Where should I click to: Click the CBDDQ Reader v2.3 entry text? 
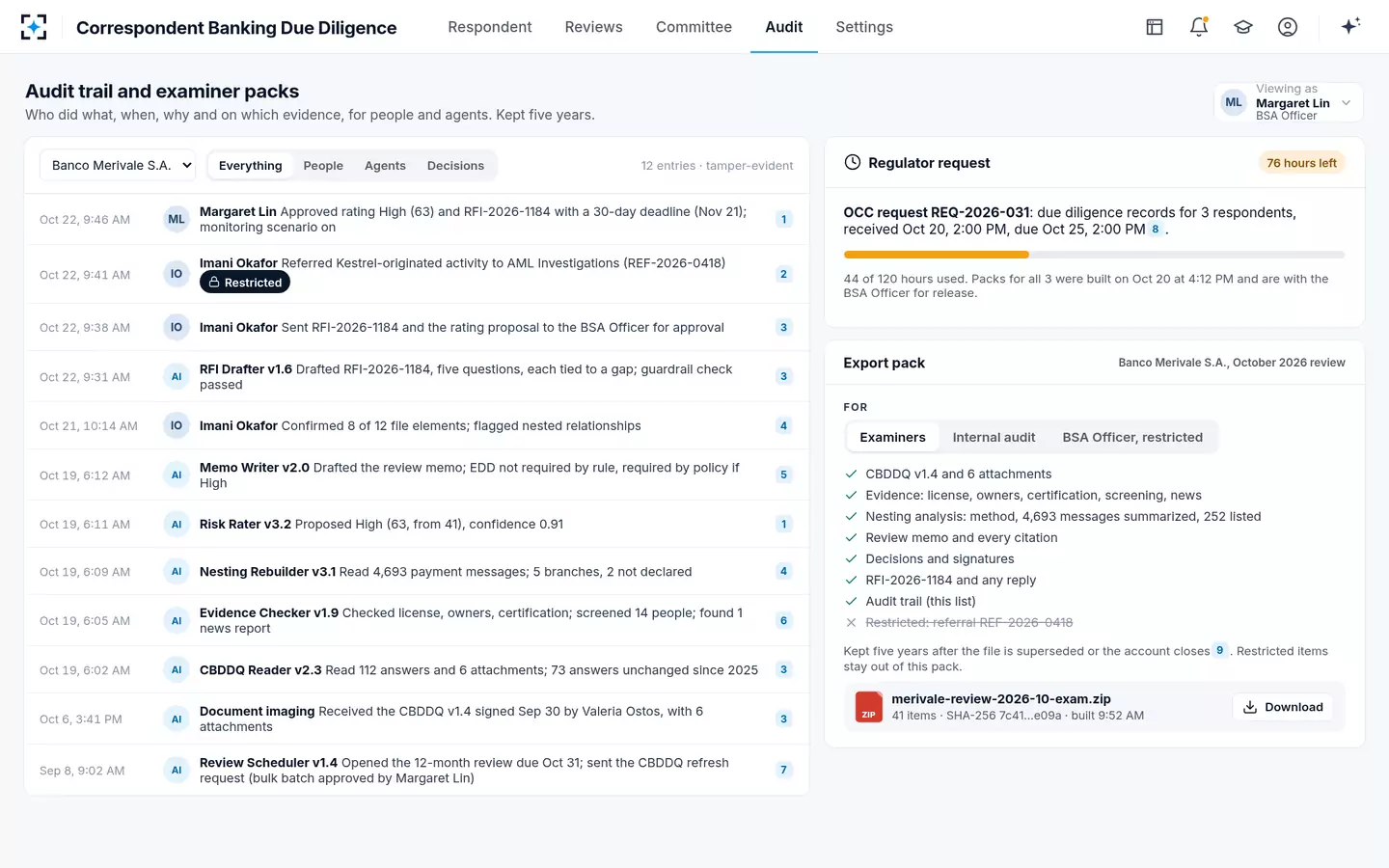click(x=478, y=670)
